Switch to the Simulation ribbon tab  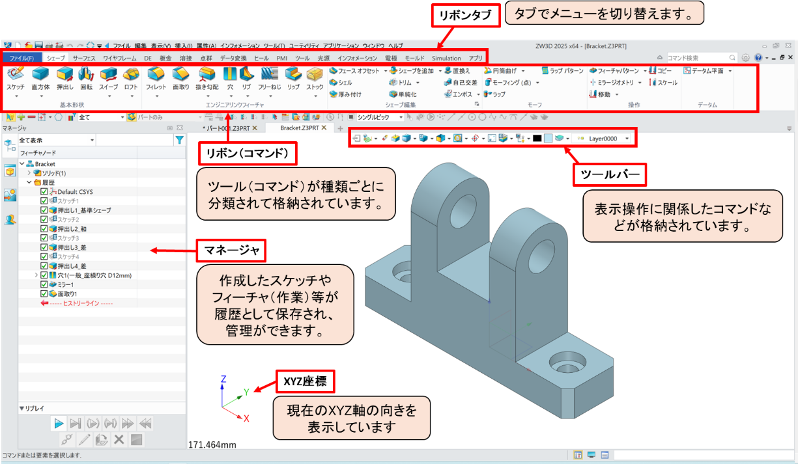[446, 59]
